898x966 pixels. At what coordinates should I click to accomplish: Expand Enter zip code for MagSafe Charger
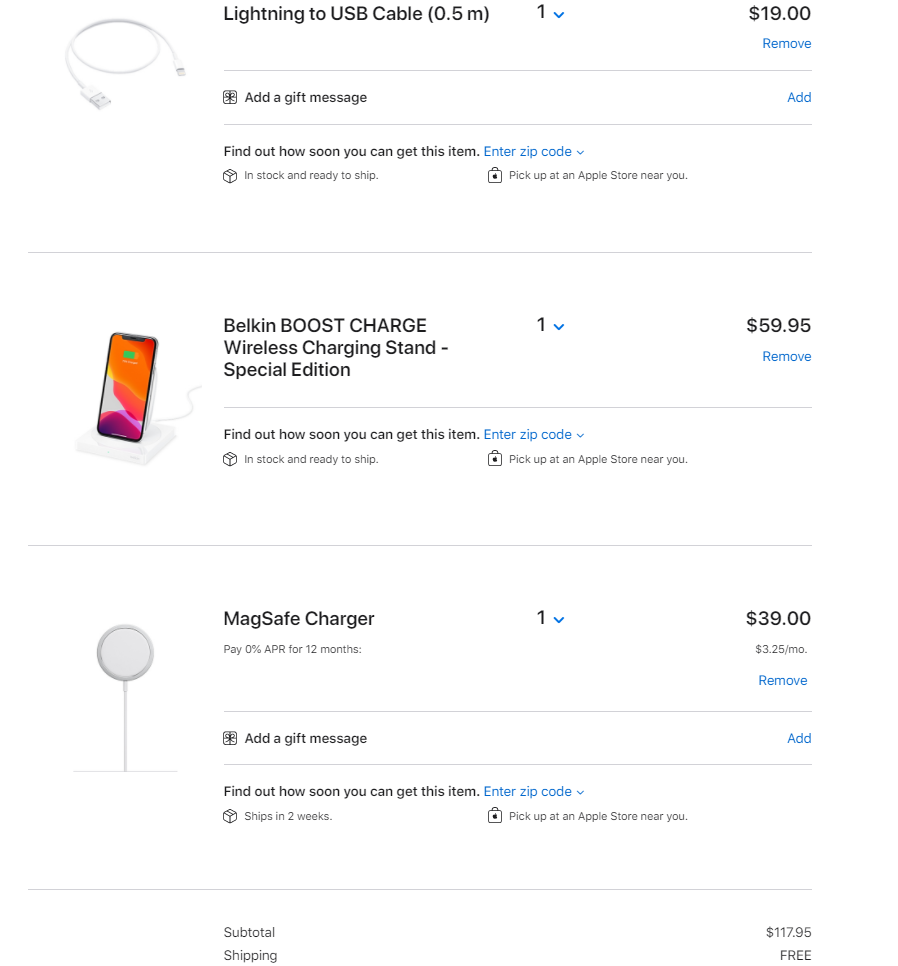[x=533, y=792]
